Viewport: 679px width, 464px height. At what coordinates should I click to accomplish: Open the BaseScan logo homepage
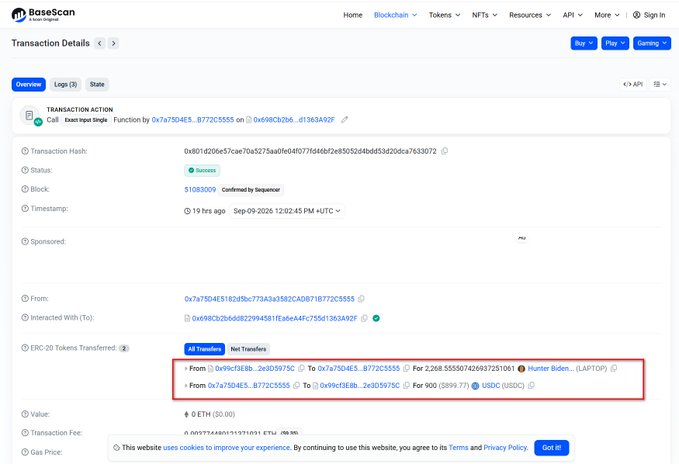(43, 14)
